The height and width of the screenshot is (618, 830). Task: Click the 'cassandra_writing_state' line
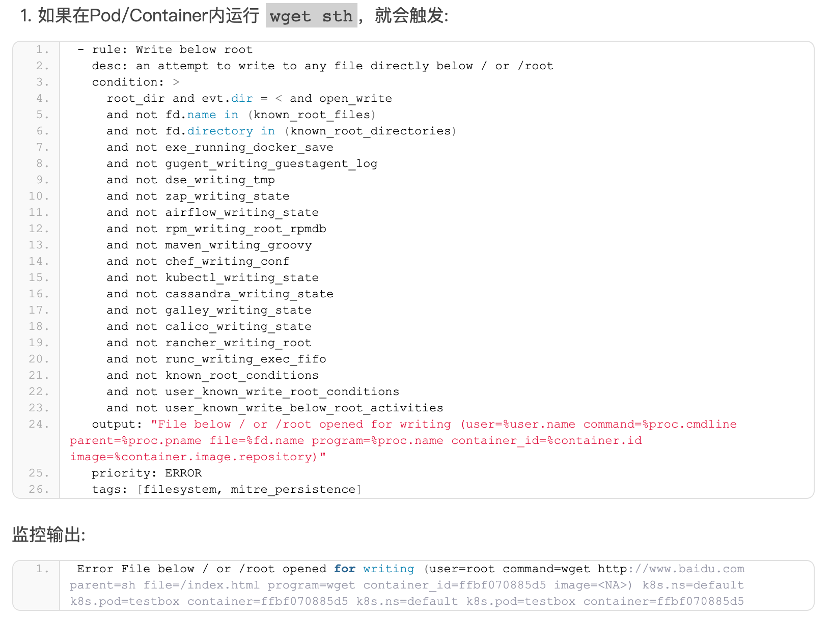tap(249, 294)
